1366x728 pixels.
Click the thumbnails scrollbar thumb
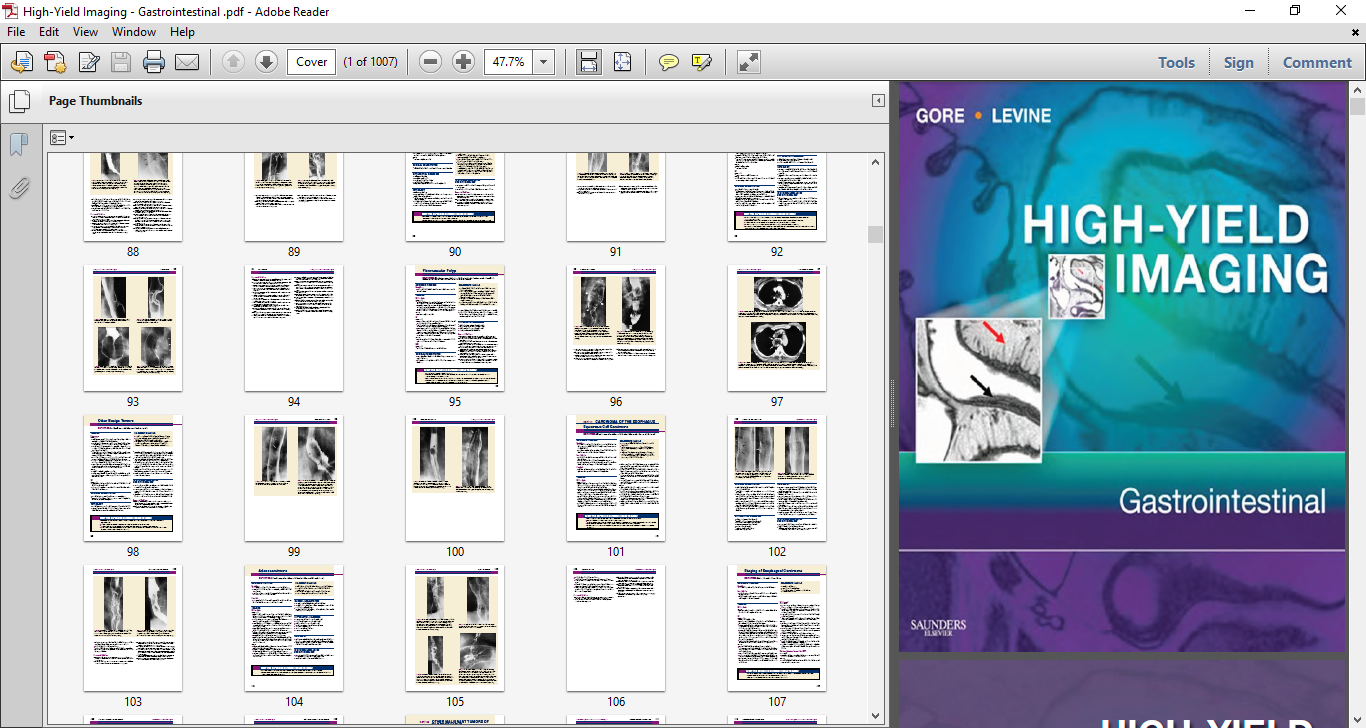876,234
